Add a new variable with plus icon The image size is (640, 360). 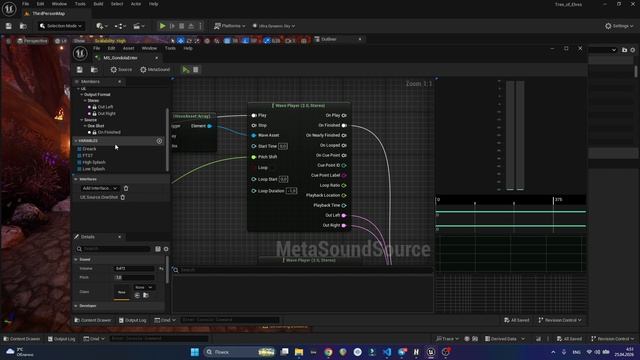159,141
